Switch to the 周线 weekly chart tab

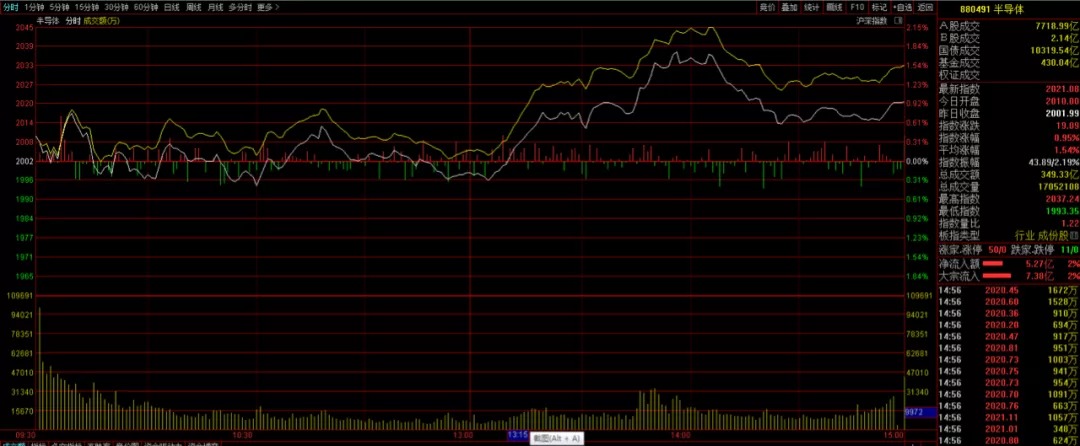click(x=194, y=7)
